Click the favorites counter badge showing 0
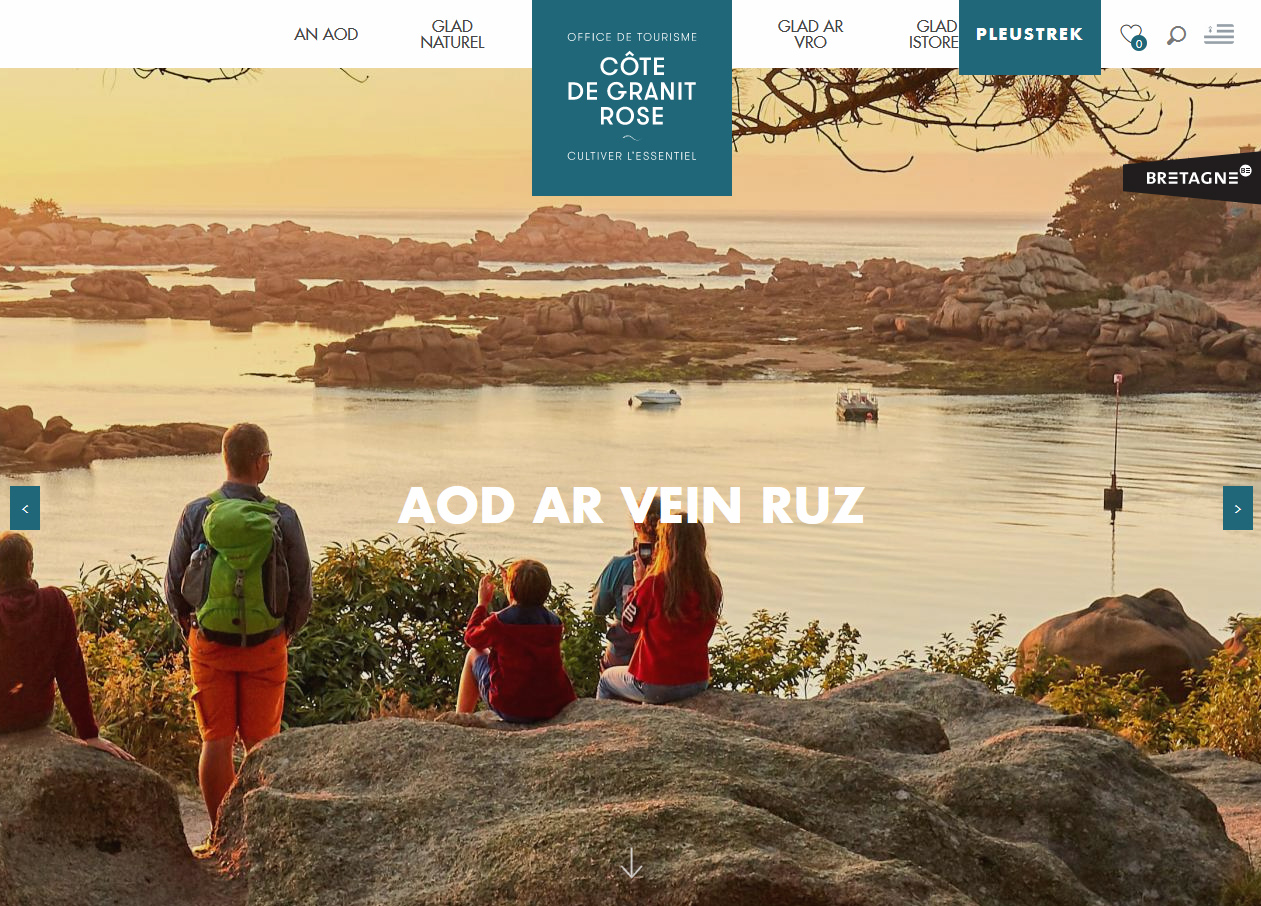 click(x=1139, y=43)
